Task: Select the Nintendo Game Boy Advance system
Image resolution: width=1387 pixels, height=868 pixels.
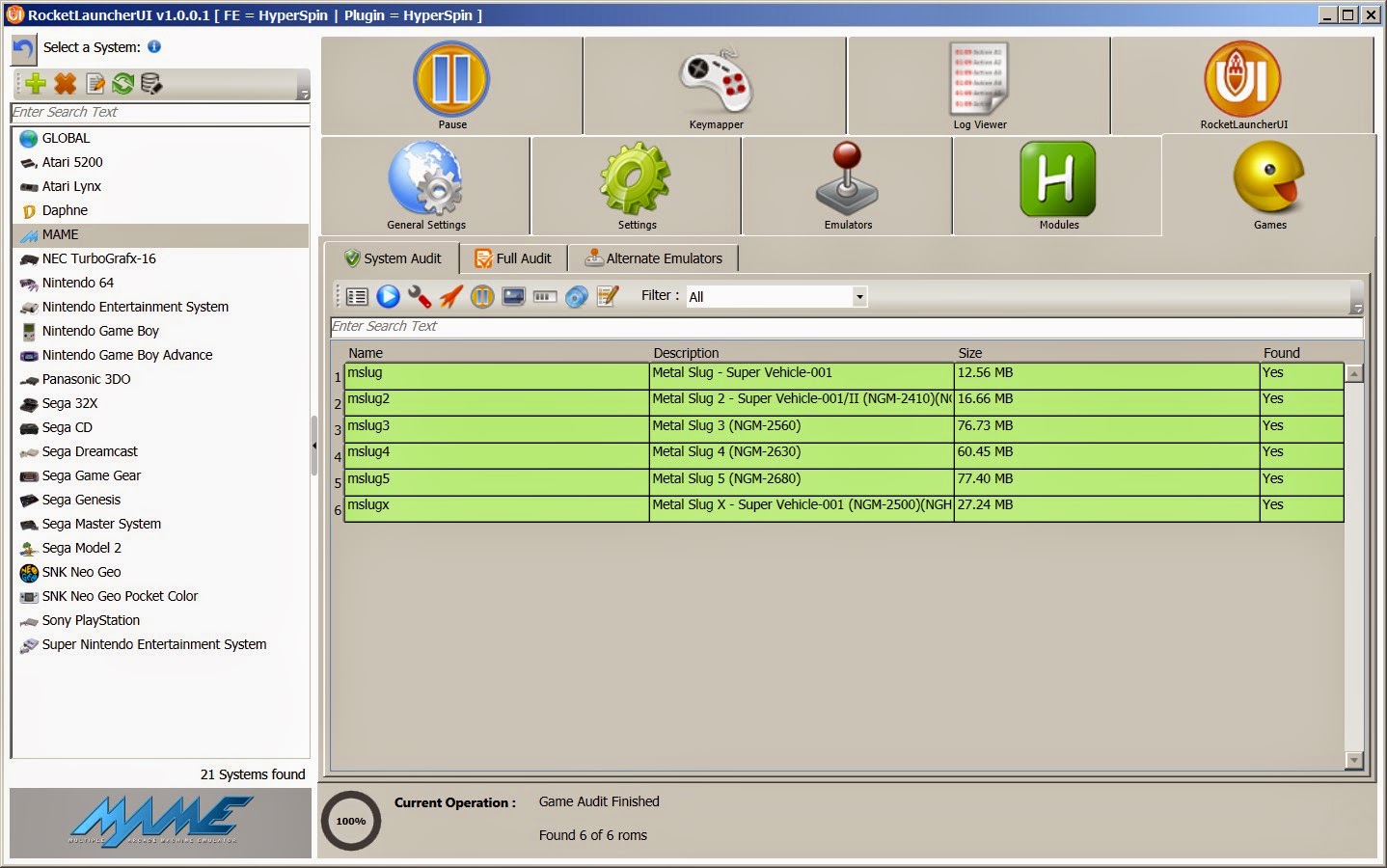Action: coord(160,356)
